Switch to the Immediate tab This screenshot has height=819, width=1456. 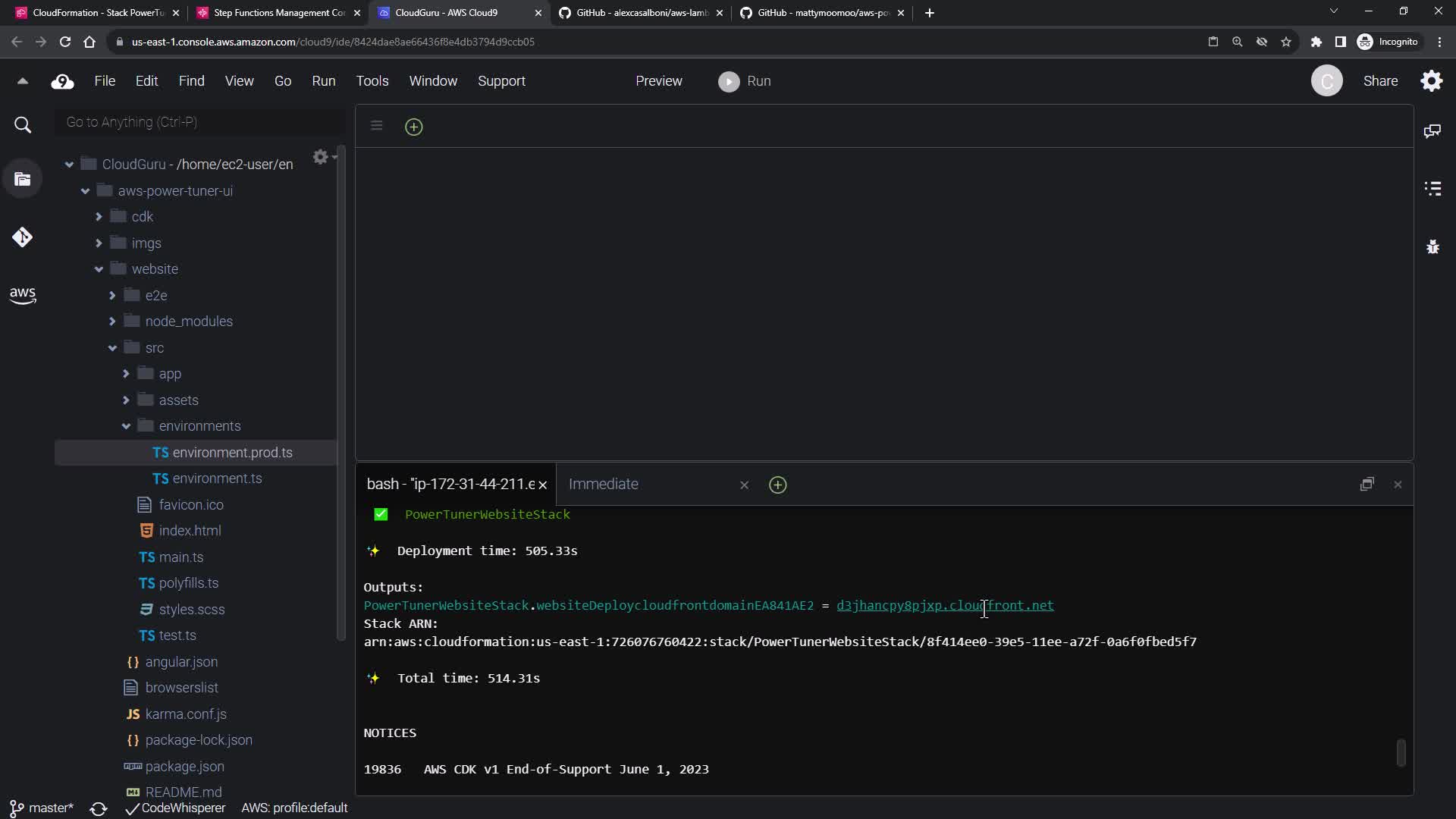[x=604, y=485]
